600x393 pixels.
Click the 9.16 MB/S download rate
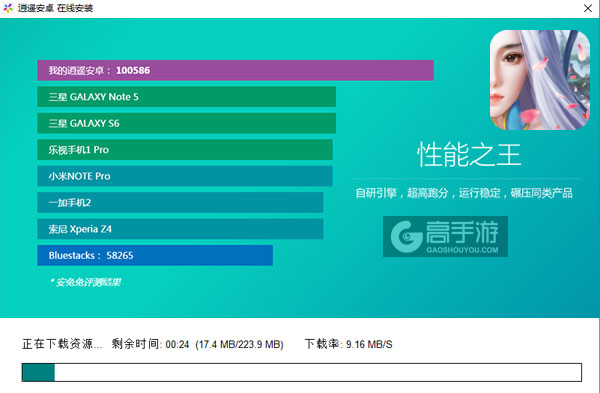point(369,344)
